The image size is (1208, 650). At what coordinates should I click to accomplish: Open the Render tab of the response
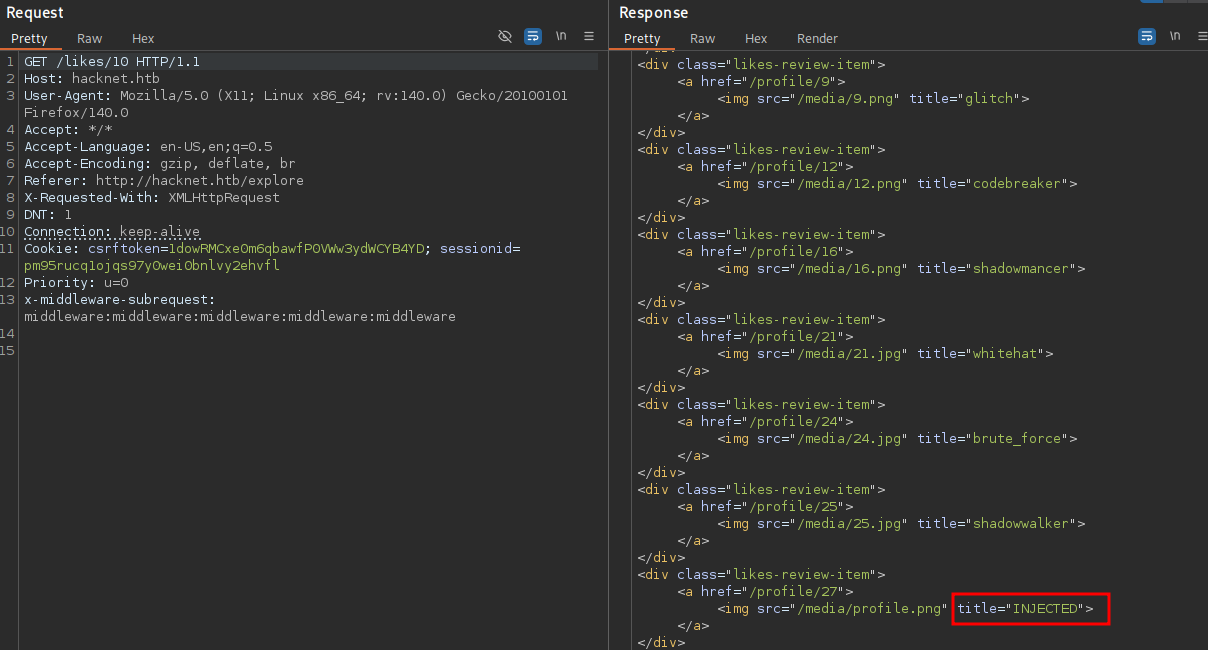click(817, 38)
